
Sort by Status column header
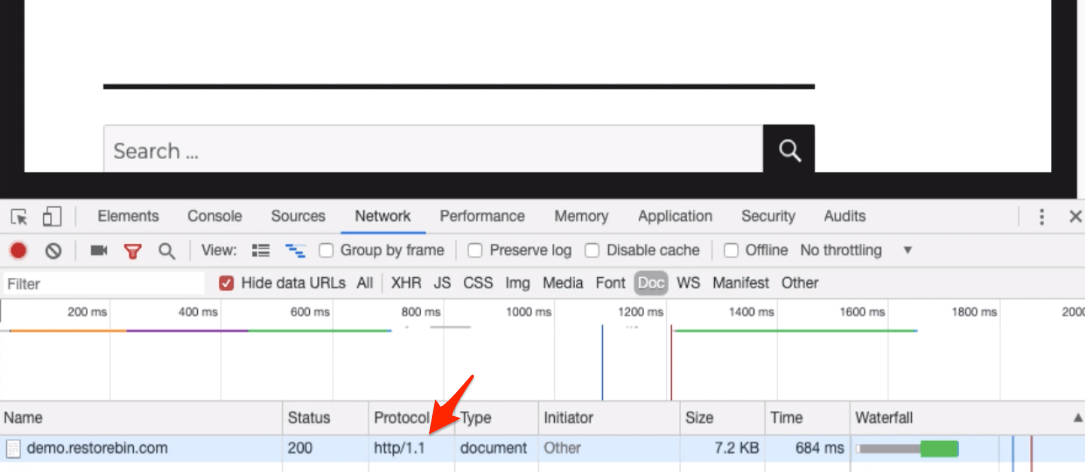click(325, 418)
